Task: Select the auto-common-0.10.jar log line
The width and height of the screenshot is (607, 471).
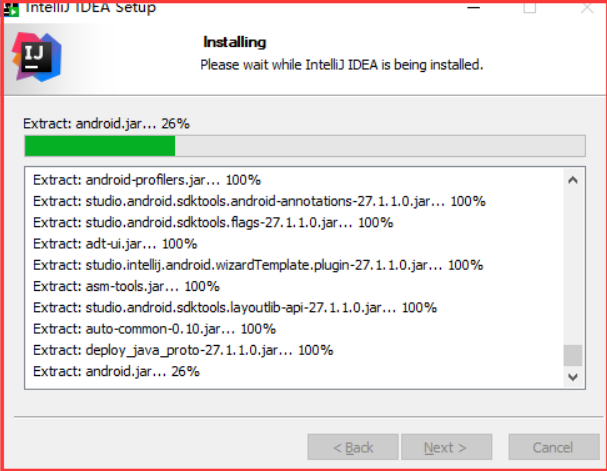Action: (154, 329)
